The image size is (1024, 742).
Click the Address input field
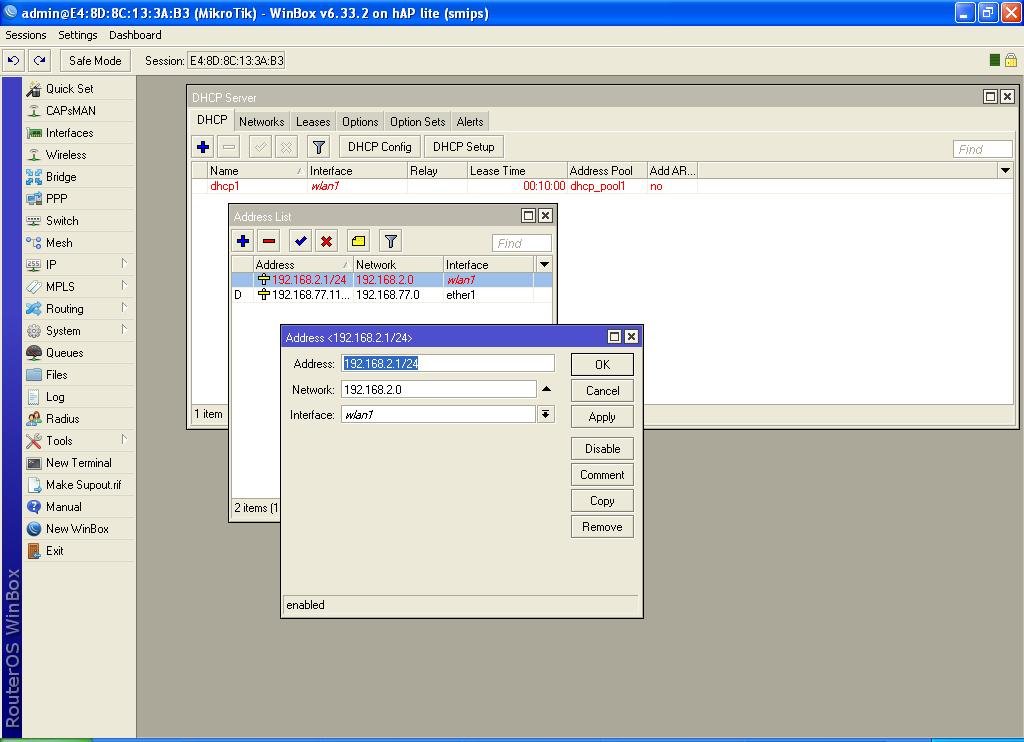[x=447, y=364]
